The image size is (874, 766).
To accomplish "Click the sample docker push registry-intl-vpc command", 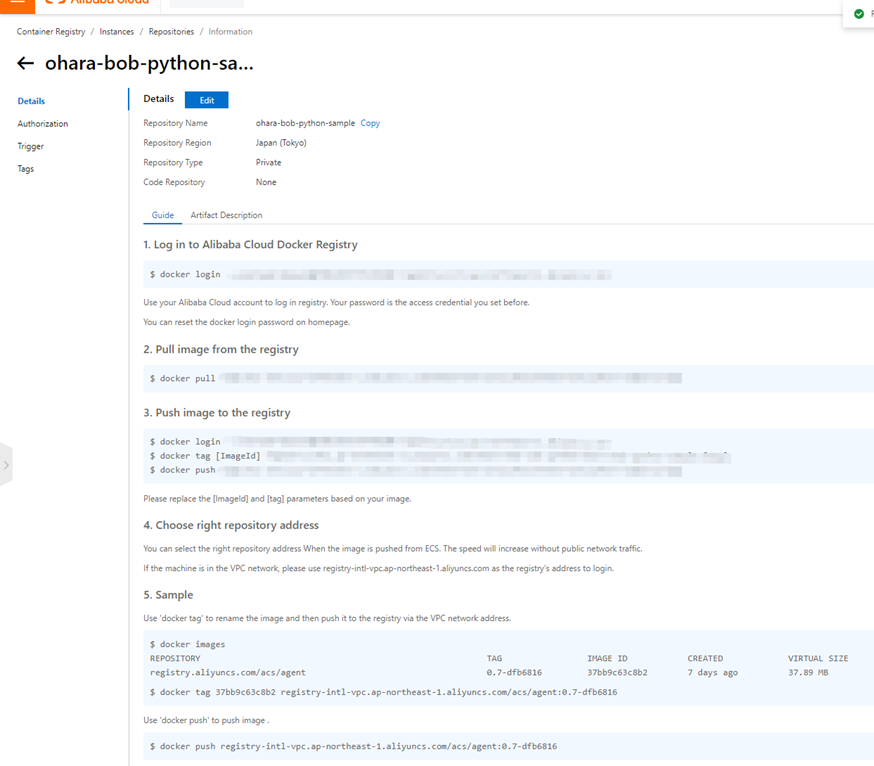I will [x=353, y=746].
